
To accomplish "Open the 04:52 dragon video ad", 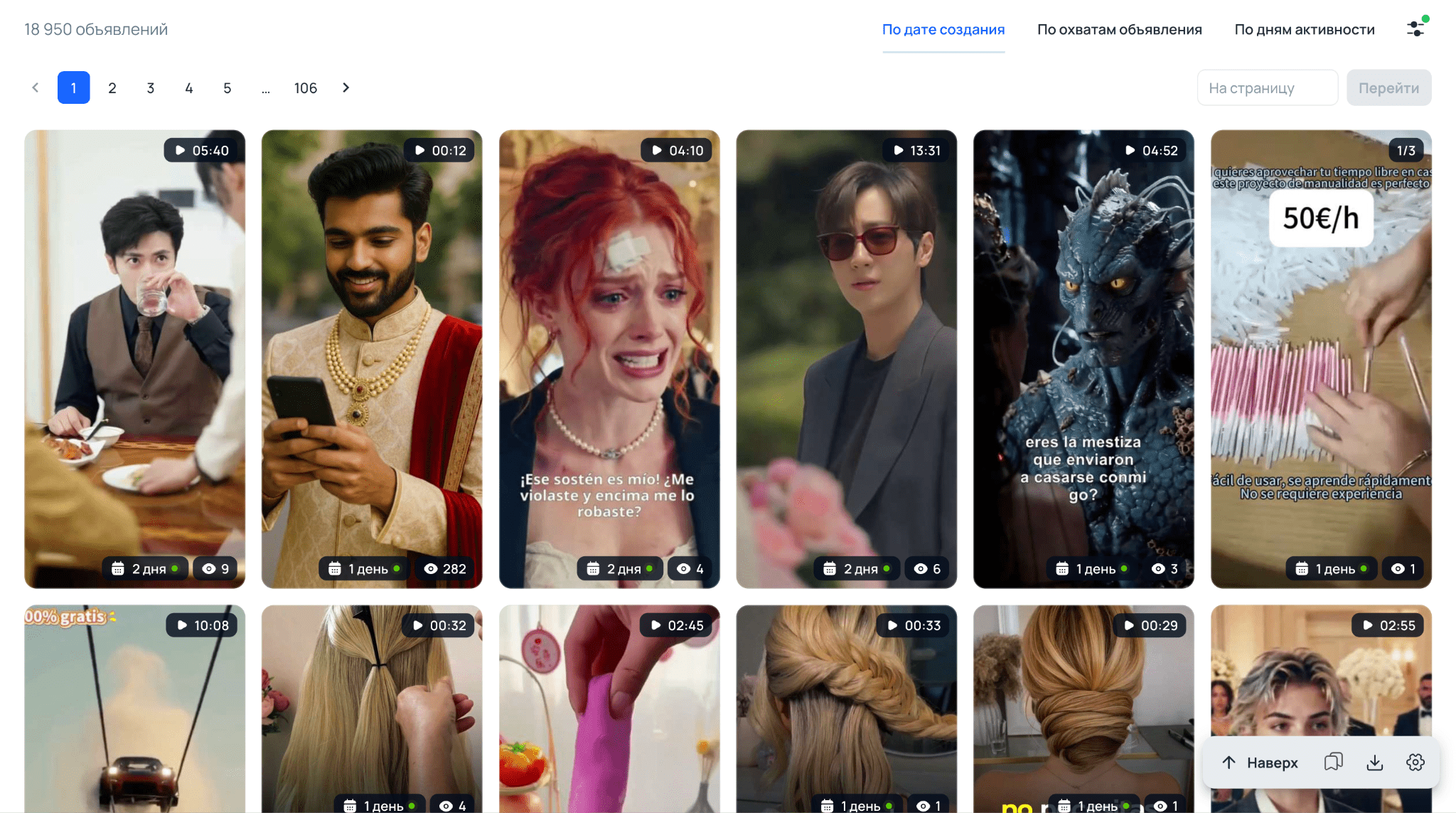I will (1083, 359).
